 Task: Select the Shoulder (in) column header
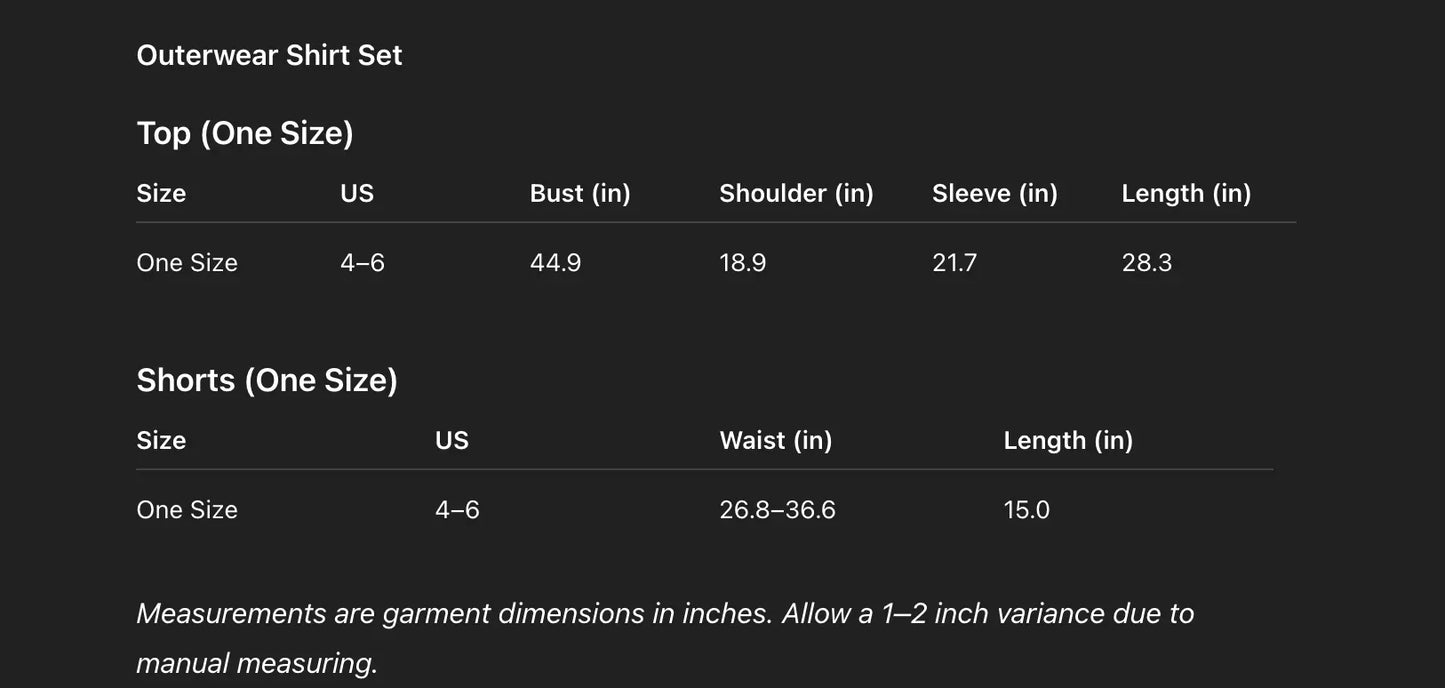coord(796,193)
